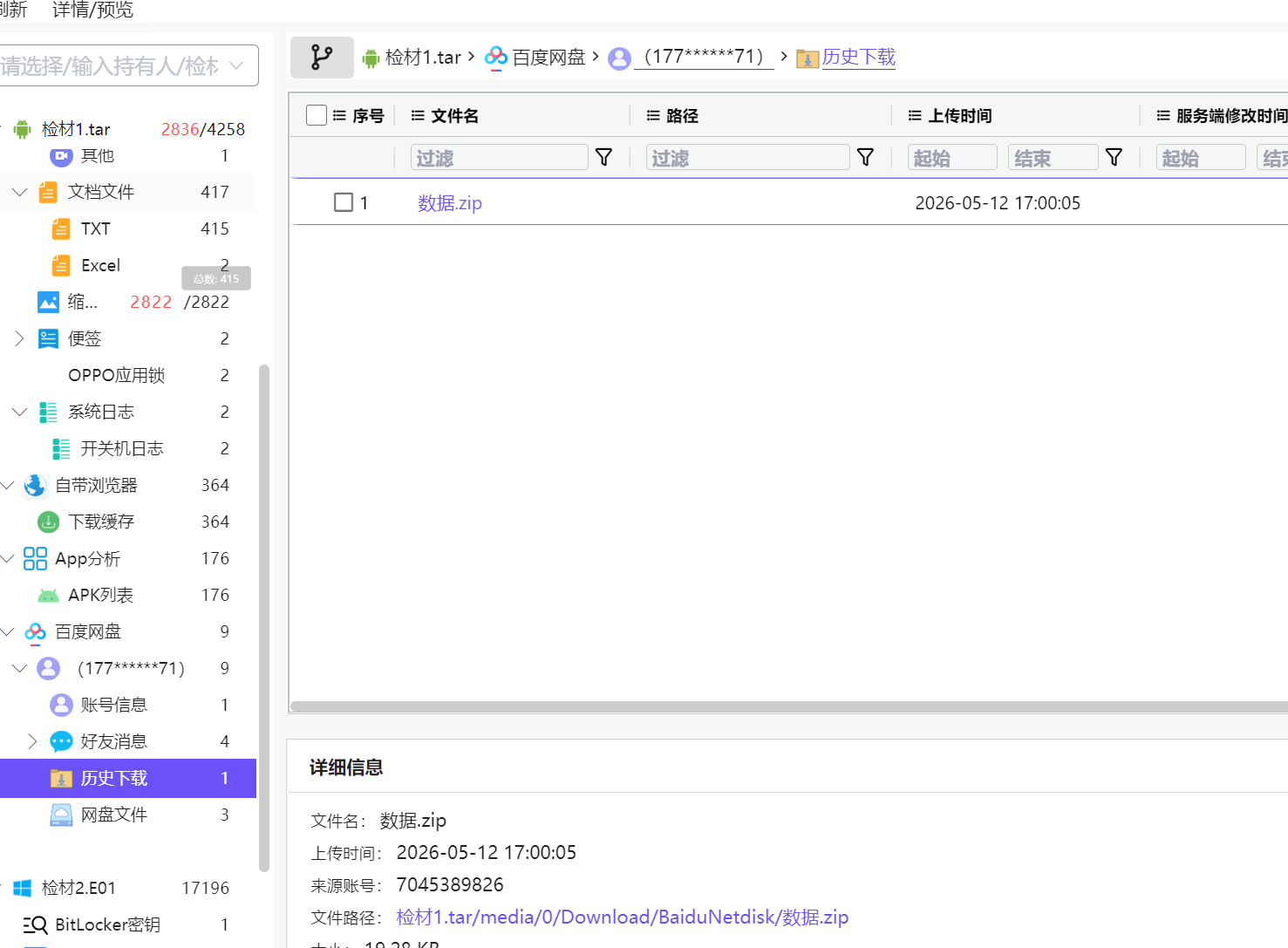Viewport: 1288px width, 948px height.
Task: Click the 文件名 column menu icon
Action: [418, 115]
